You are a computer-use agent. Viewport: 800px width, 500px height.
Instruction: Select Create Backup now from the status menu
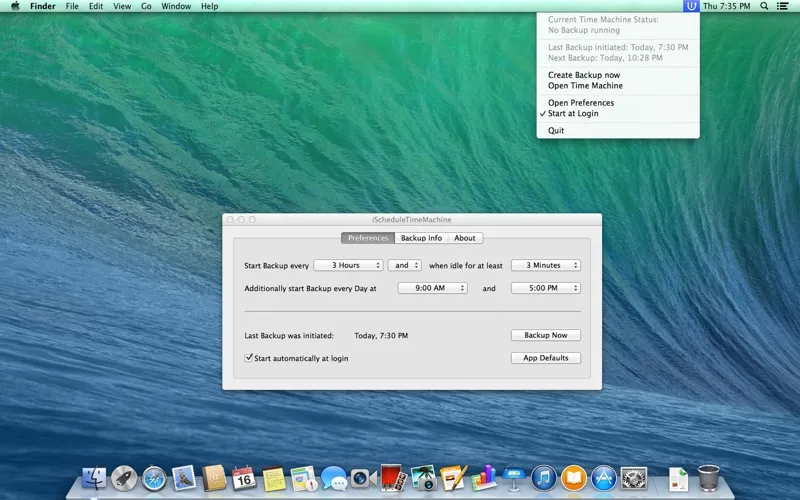[x=584, y=75]
